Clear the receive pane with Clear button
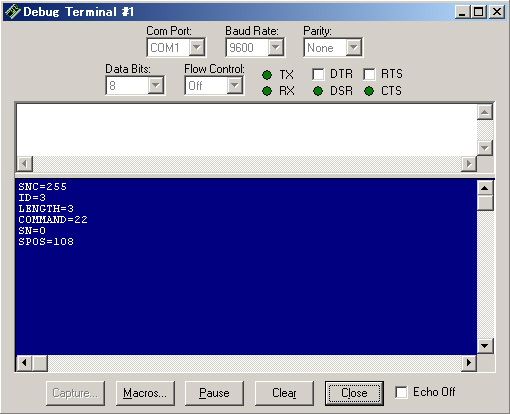510x414 pixels. pos(284,393)
